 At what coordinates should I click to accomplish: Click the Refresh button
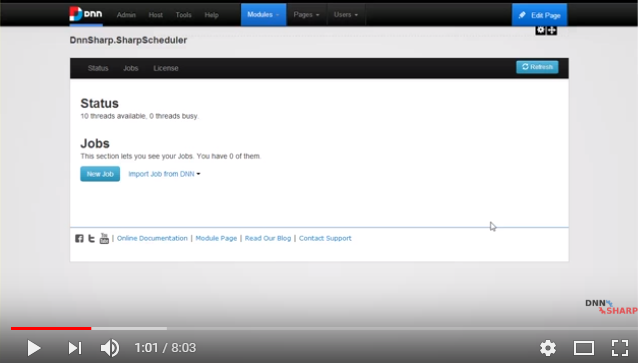537,67
